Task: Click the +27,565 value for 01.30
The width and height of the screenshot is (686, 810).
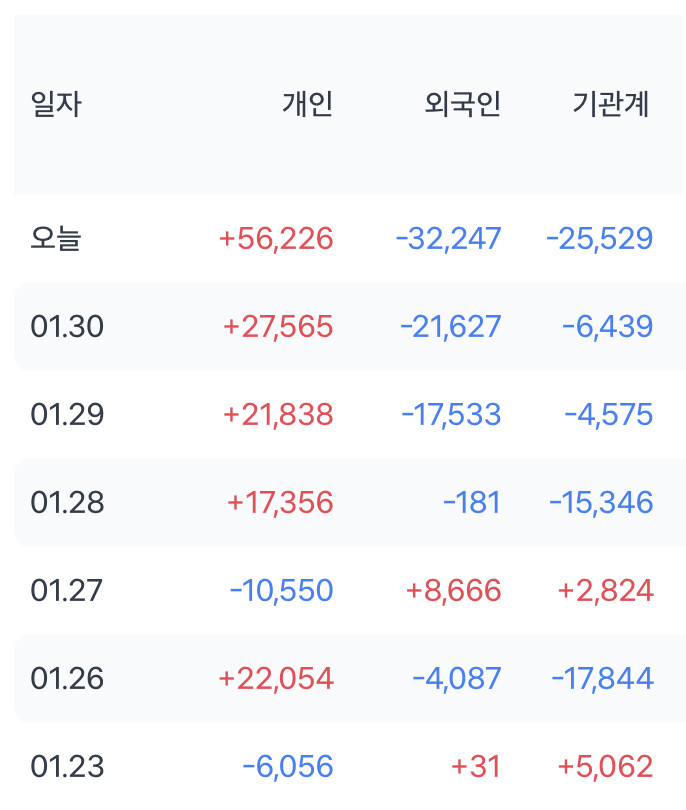Action: click(x=278, y=327)
